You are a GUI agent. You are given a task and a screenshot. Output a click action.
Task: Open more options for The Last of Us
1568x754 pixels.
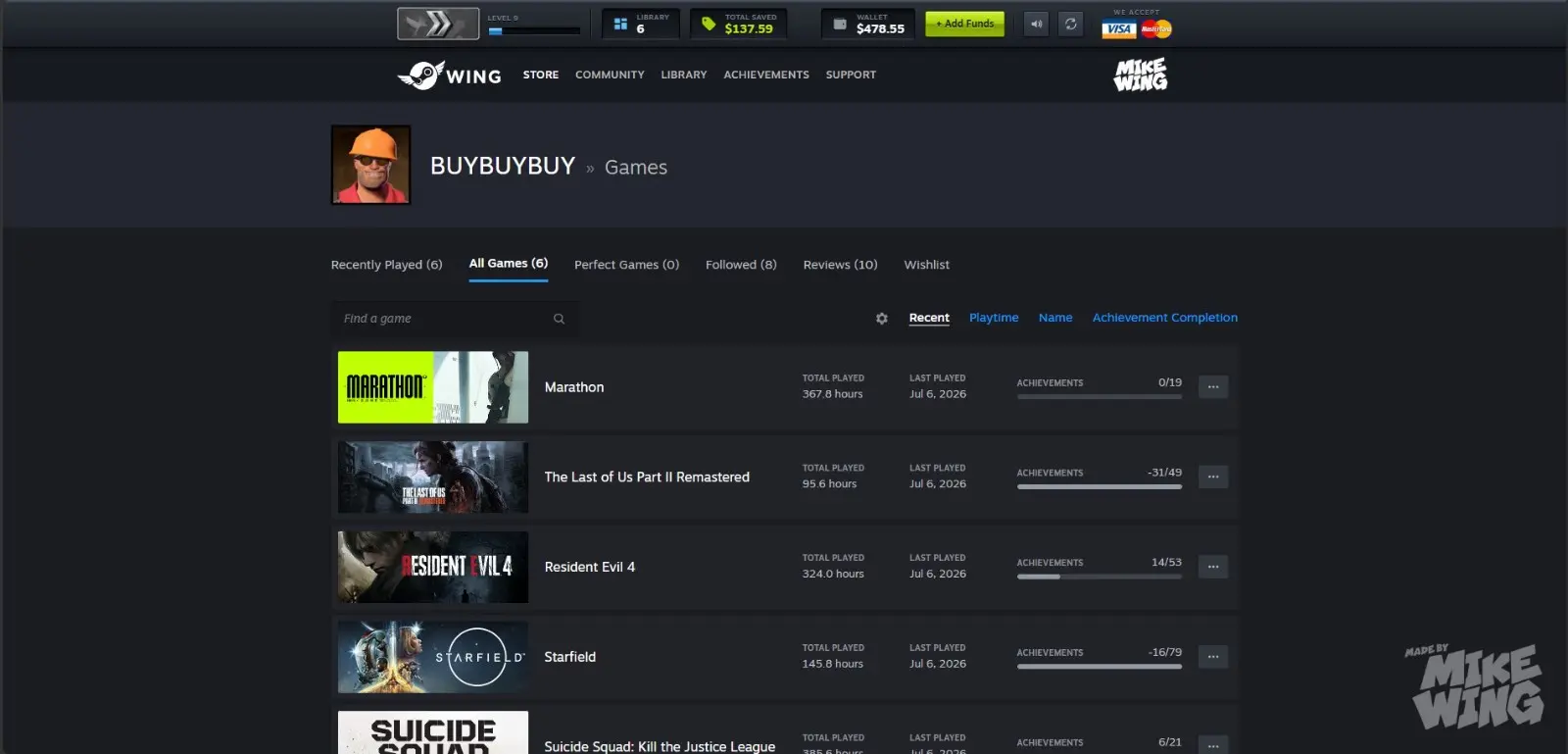[1213, 478]
